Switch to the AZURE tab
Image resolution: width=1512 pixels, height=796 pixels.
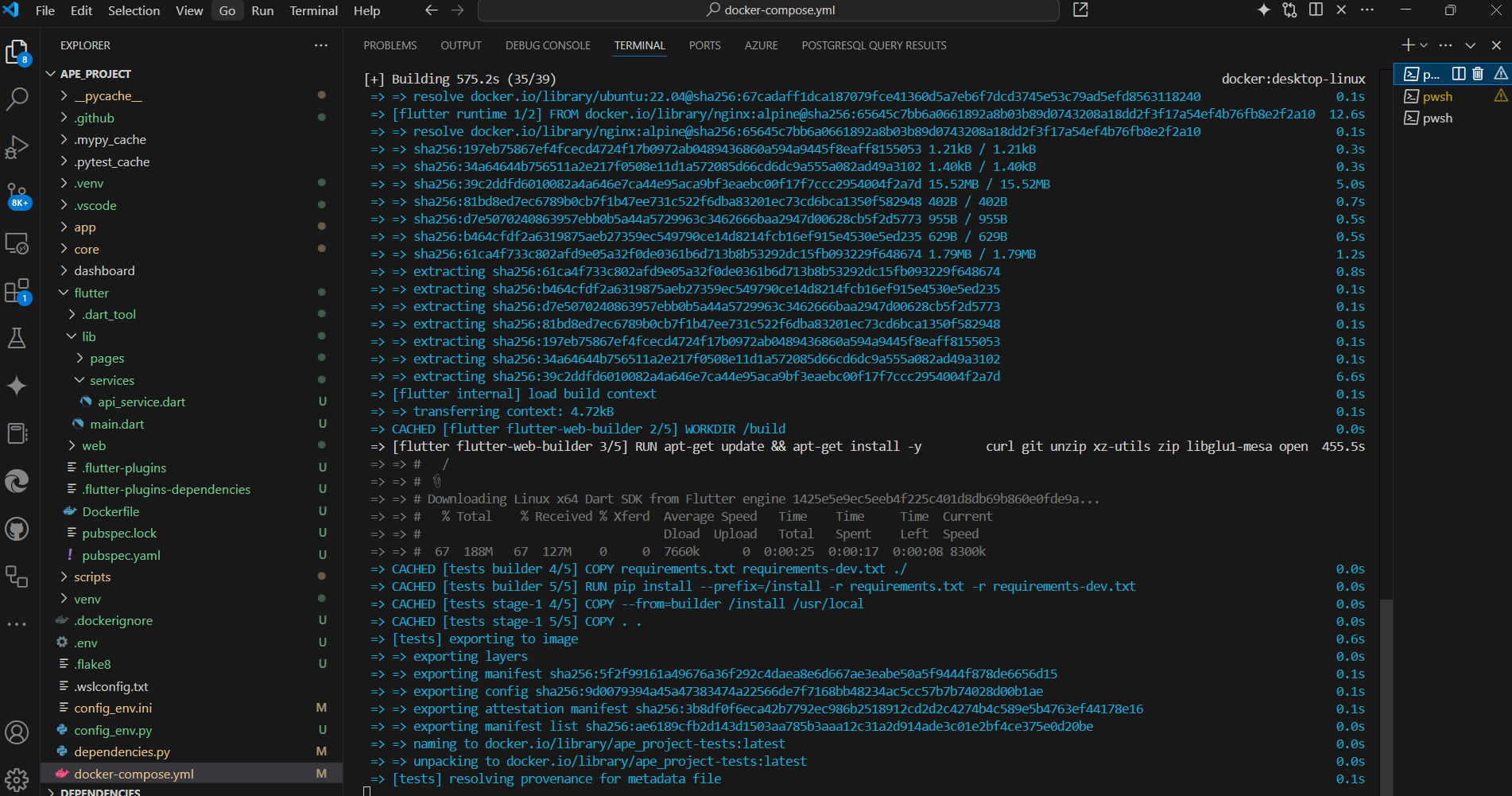point(762,45)
